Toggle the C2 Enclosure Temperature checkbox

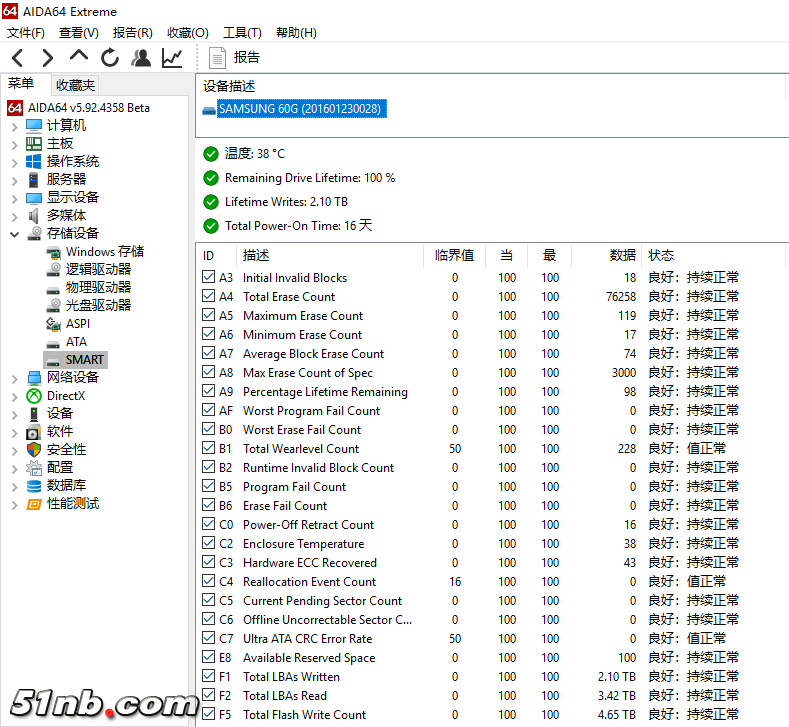208,543
